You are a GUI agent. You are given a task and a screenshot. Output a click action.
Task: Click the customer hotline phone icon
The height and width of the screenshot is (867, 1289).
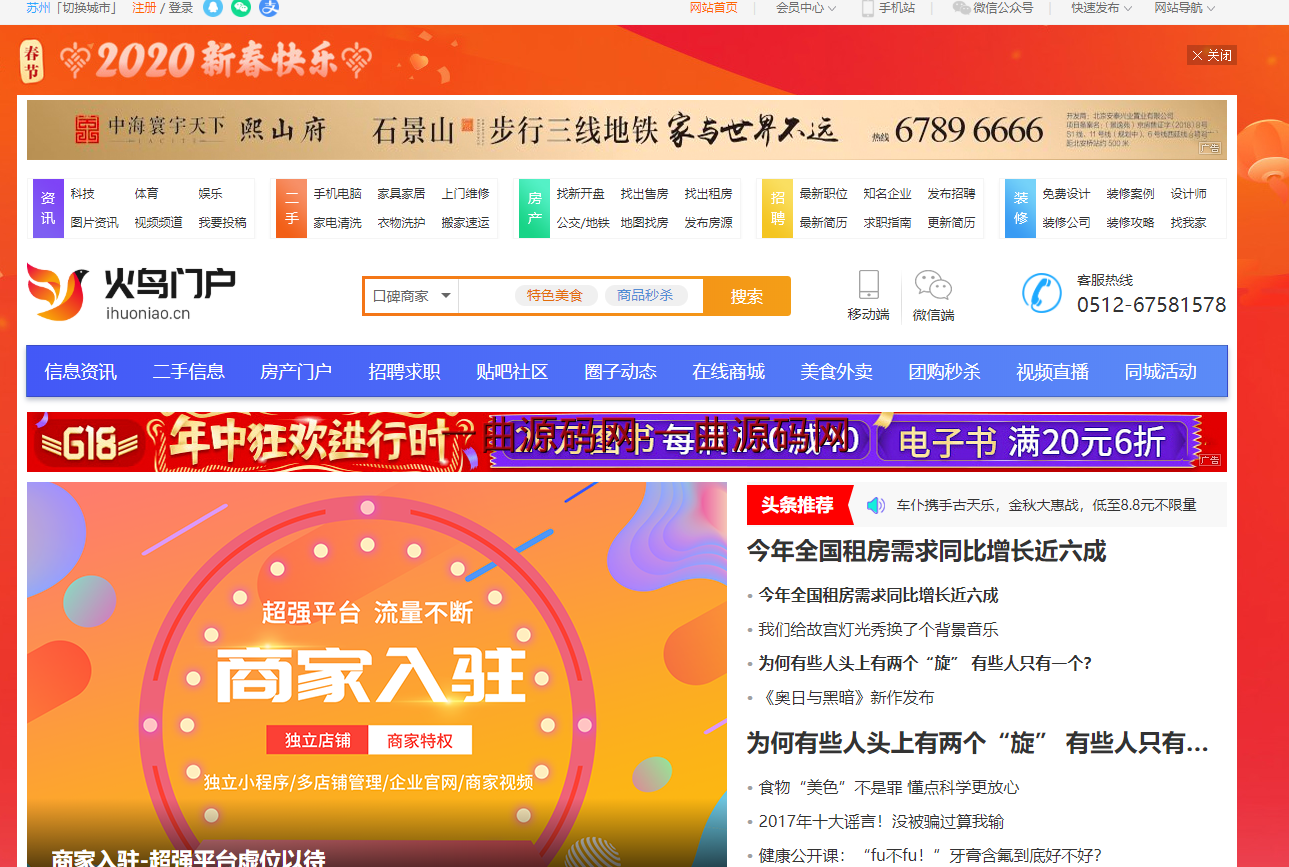[1042, 292]
